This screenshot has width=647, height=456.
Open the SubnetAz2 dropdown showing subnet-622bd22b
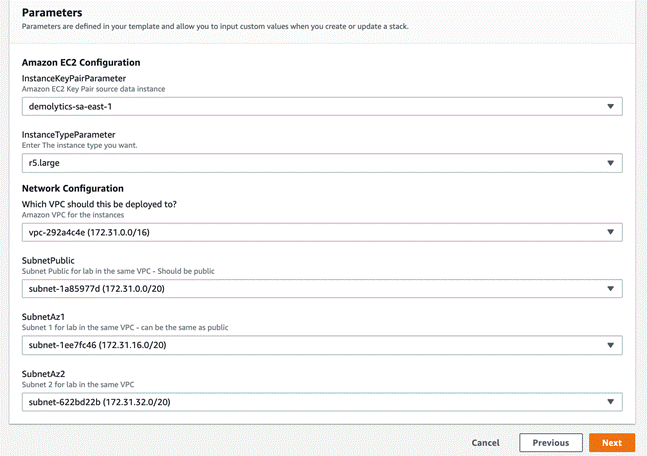pos(322,402)
